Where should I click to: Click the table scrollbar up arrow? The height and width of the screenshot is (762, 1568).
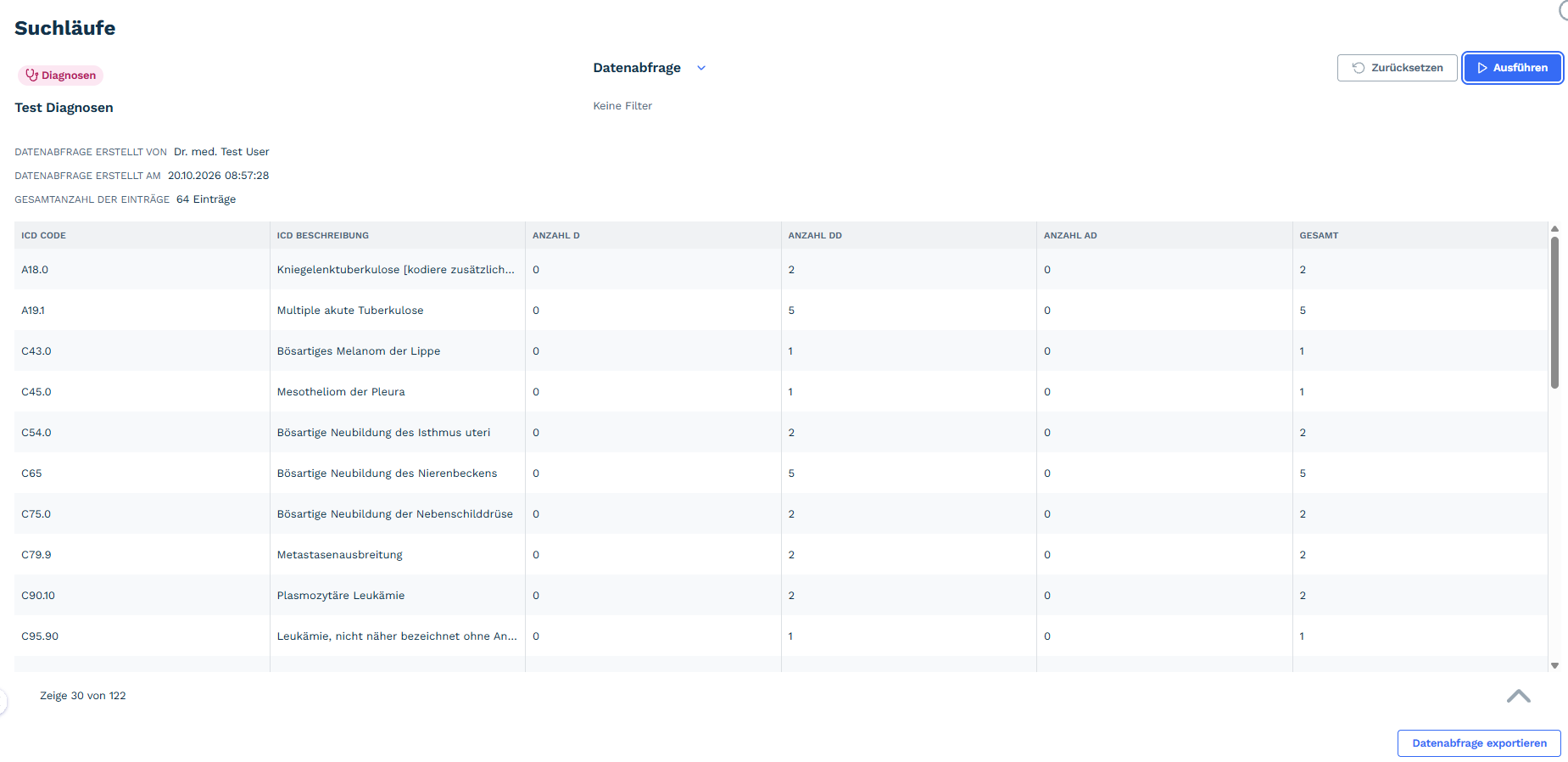pyautogui.click(x=1554, y=228)
